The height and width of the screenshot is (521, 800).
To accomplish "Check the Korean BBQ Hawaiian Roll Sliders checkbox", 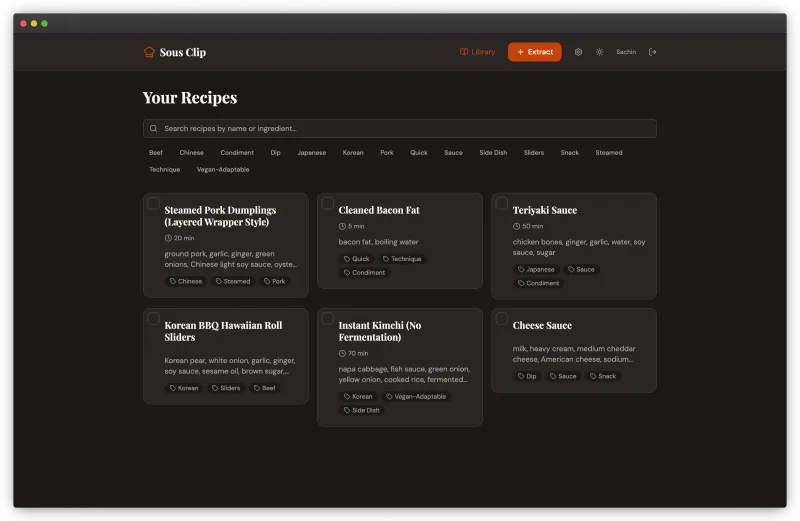I will (153, 318).
